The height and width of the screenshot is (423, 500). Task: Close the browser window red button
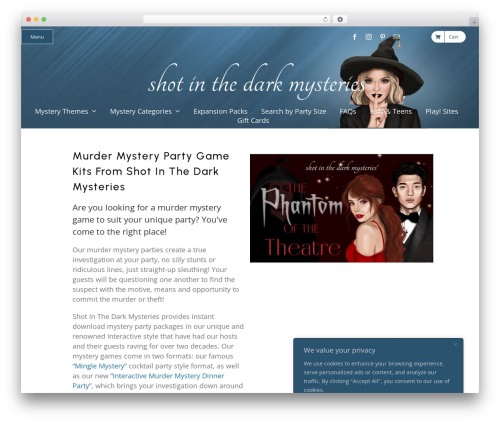click(x=29, y=19)
